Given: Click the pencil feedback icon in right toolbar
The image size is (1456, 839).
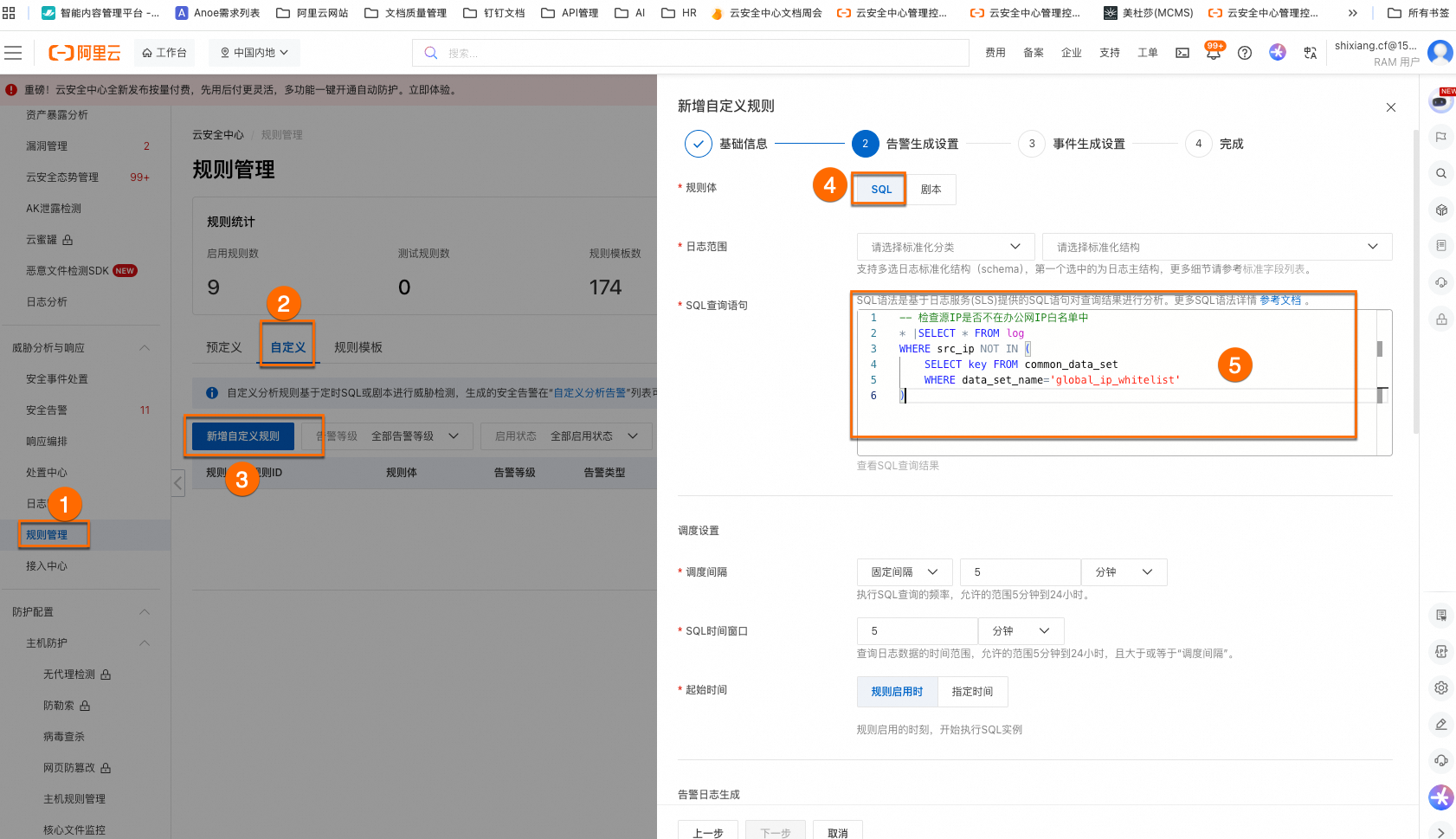Looking at the screenshot, I should [1441, 724].
